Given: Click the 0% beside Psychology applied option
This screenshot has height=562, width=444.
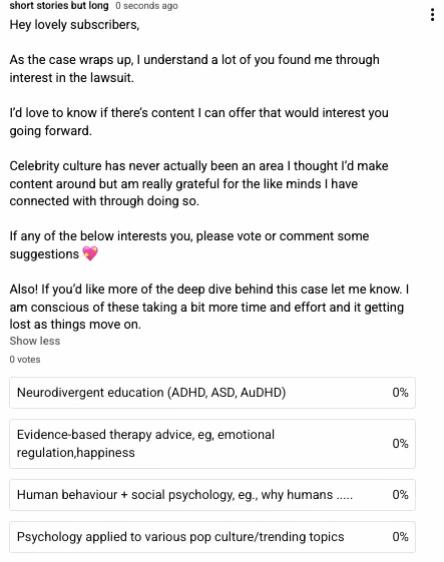Looking at the screenshot, I should (x=400, y=537).
